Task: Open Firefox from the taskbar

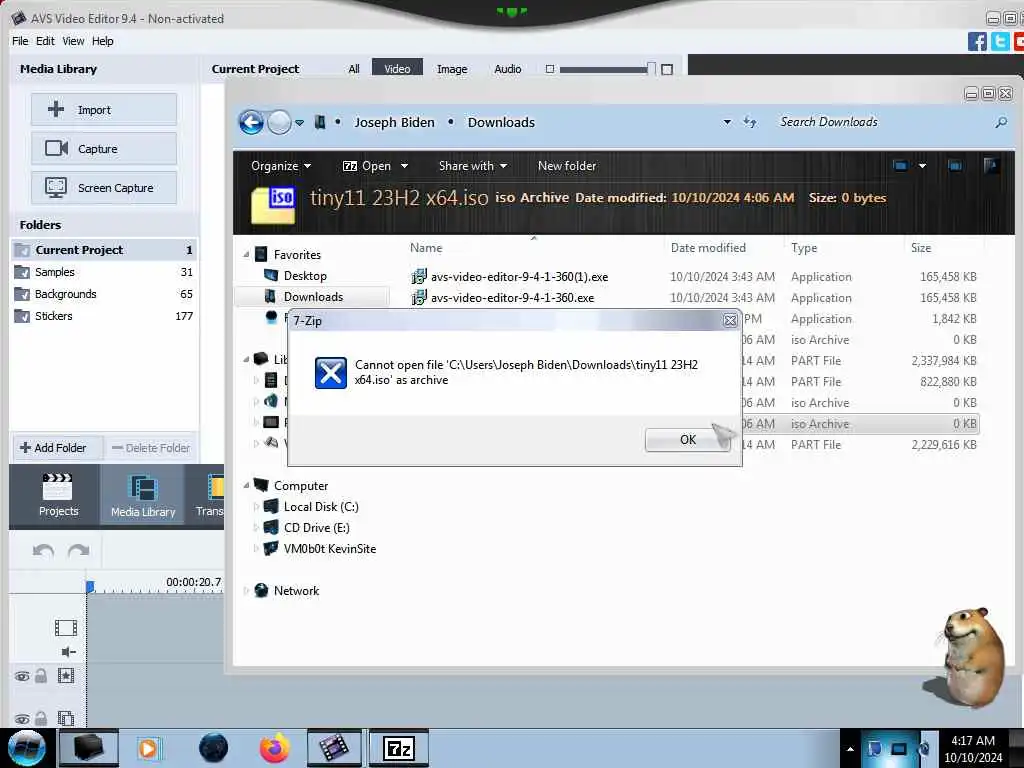Action: [274, 748]
